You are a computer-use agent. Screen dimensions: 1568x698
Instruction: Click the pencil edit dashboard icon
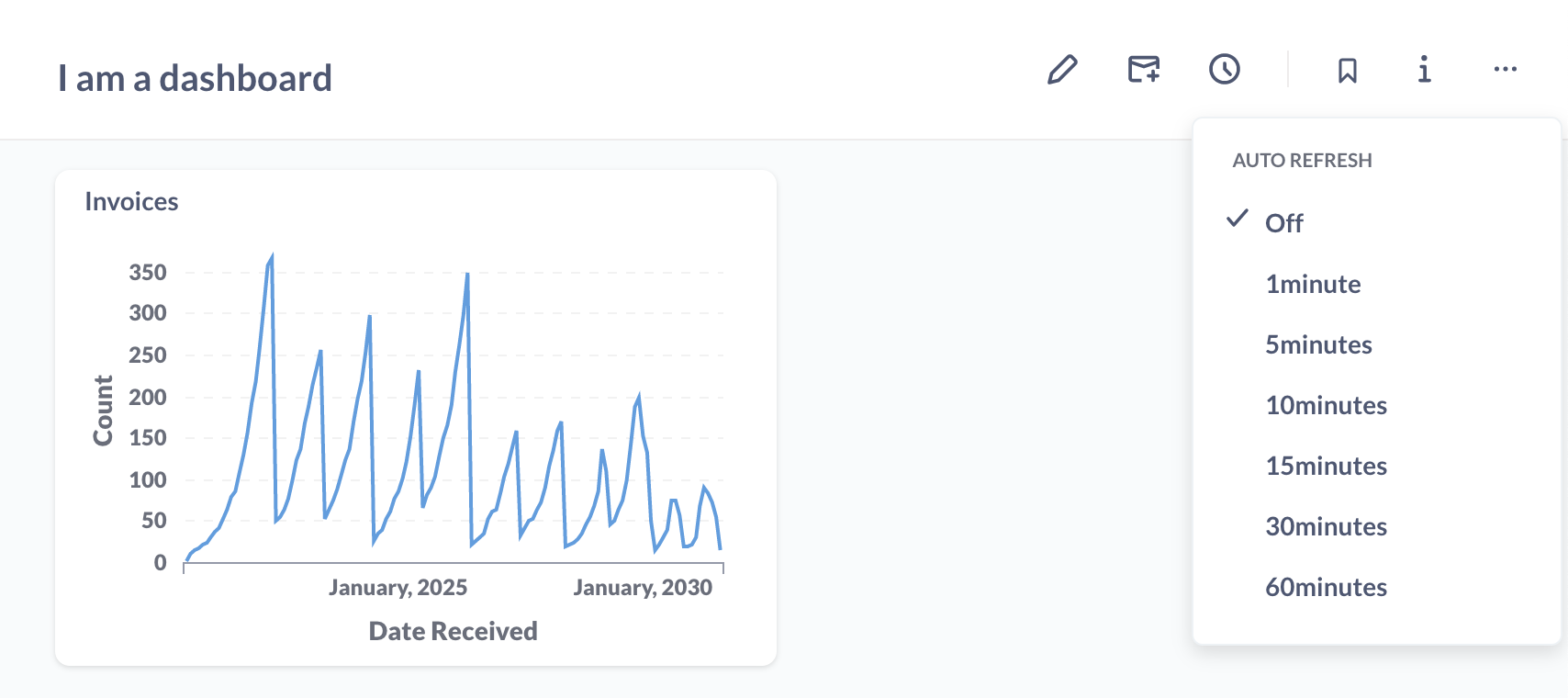tap(1062, 70)
